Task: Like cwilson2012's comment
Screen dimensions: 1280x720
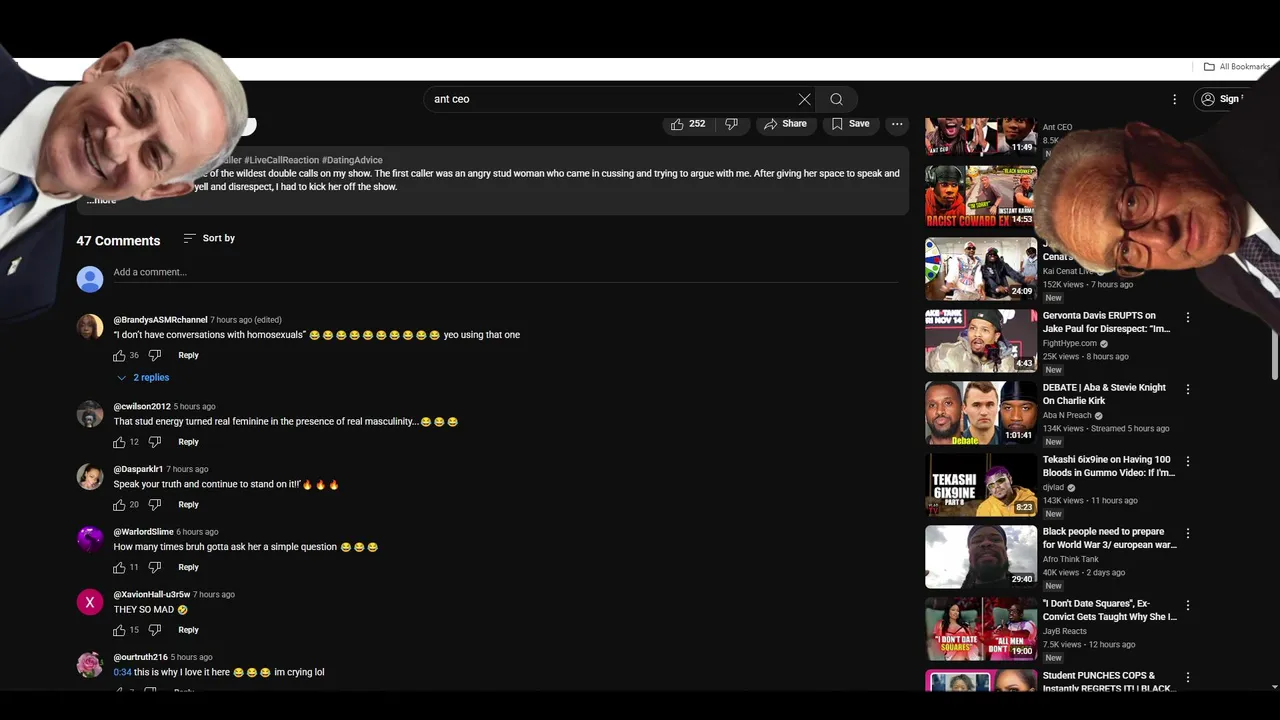Action: coord(119,442)
